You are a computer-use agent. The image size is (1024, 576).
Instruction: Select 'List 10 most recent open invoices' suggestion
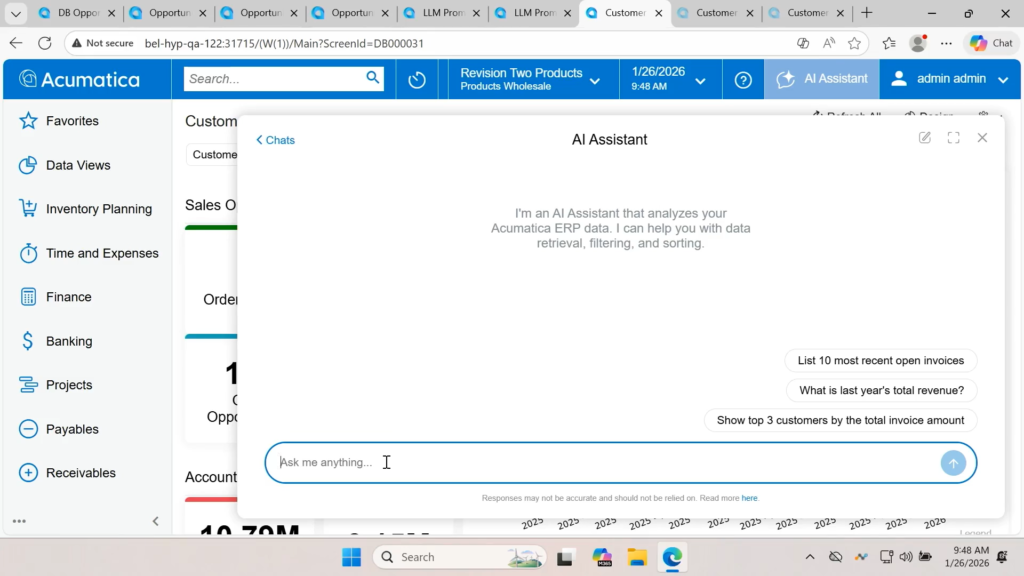pos(880,360)
